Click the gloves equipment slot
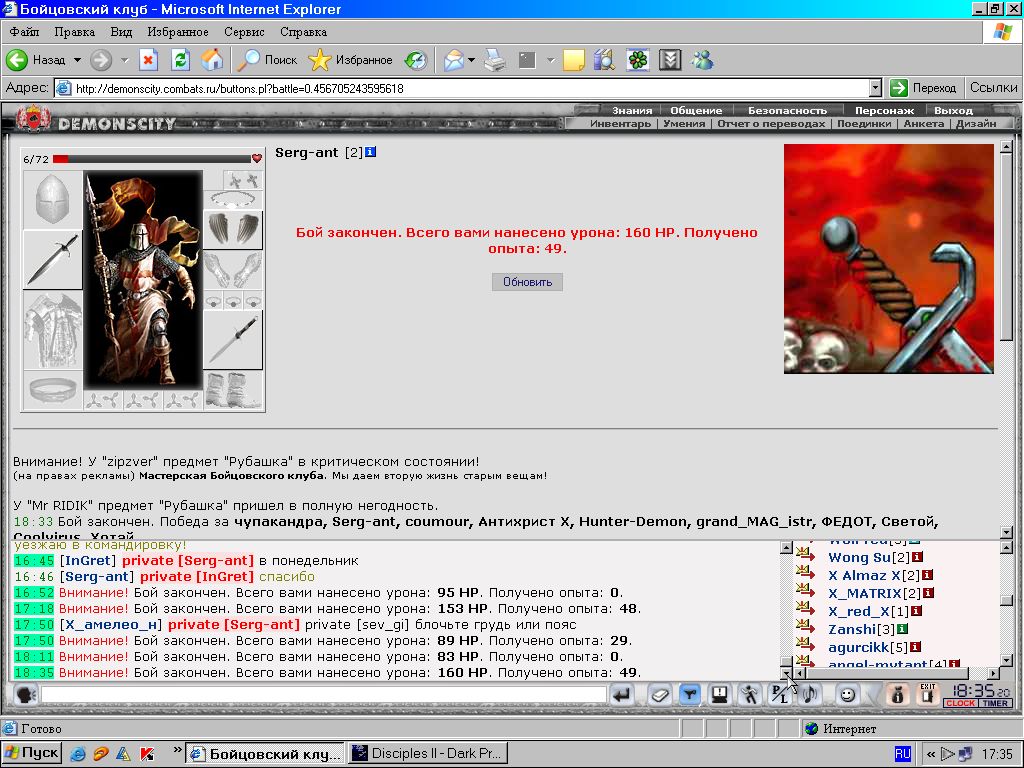 click(233, 270)
